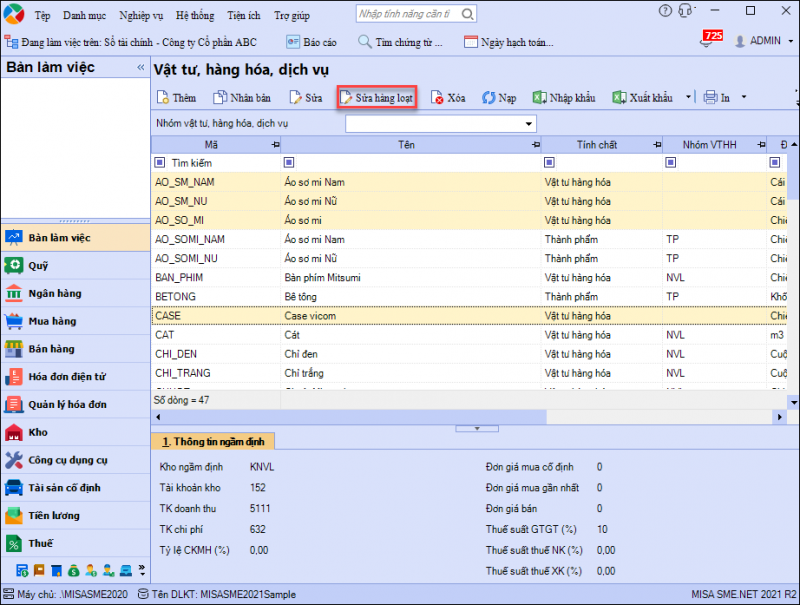Select the Thông tin ngầm định tab
The image size is (800, 605).
point(212,441)
